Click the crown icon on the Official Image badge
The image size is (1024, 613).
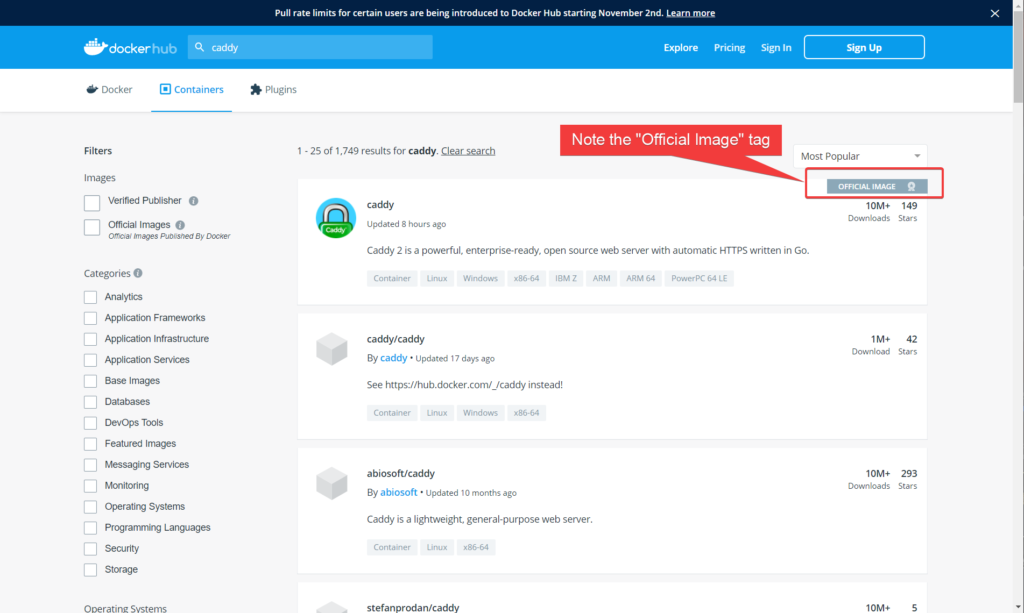click(x=910, y=185)
